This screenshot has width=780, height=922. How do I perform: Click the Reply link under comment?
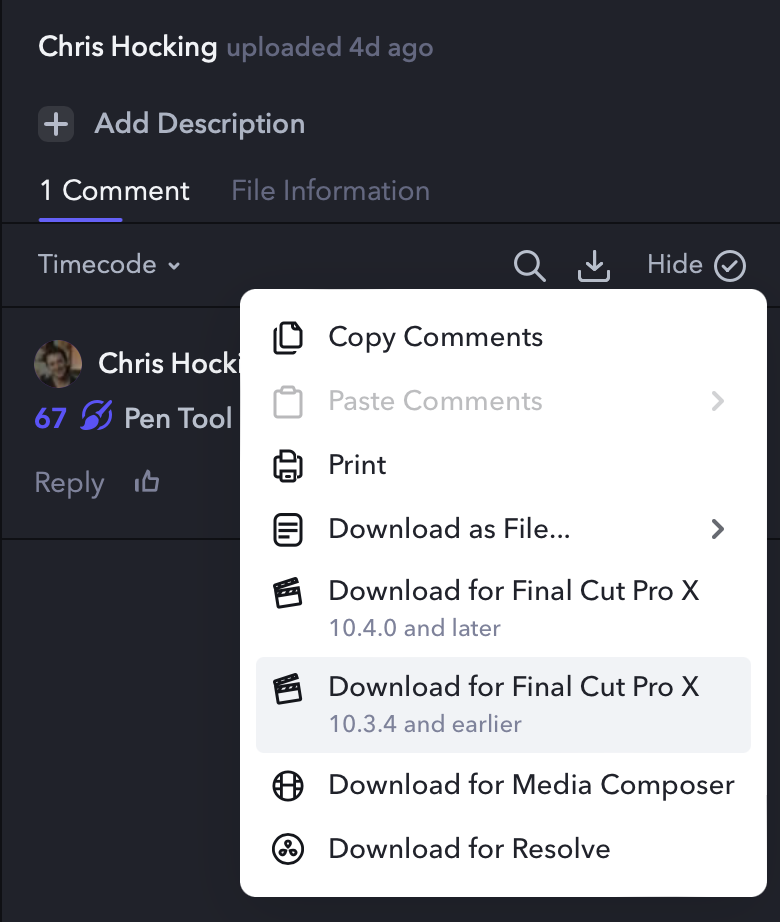(x=69, y=483)
